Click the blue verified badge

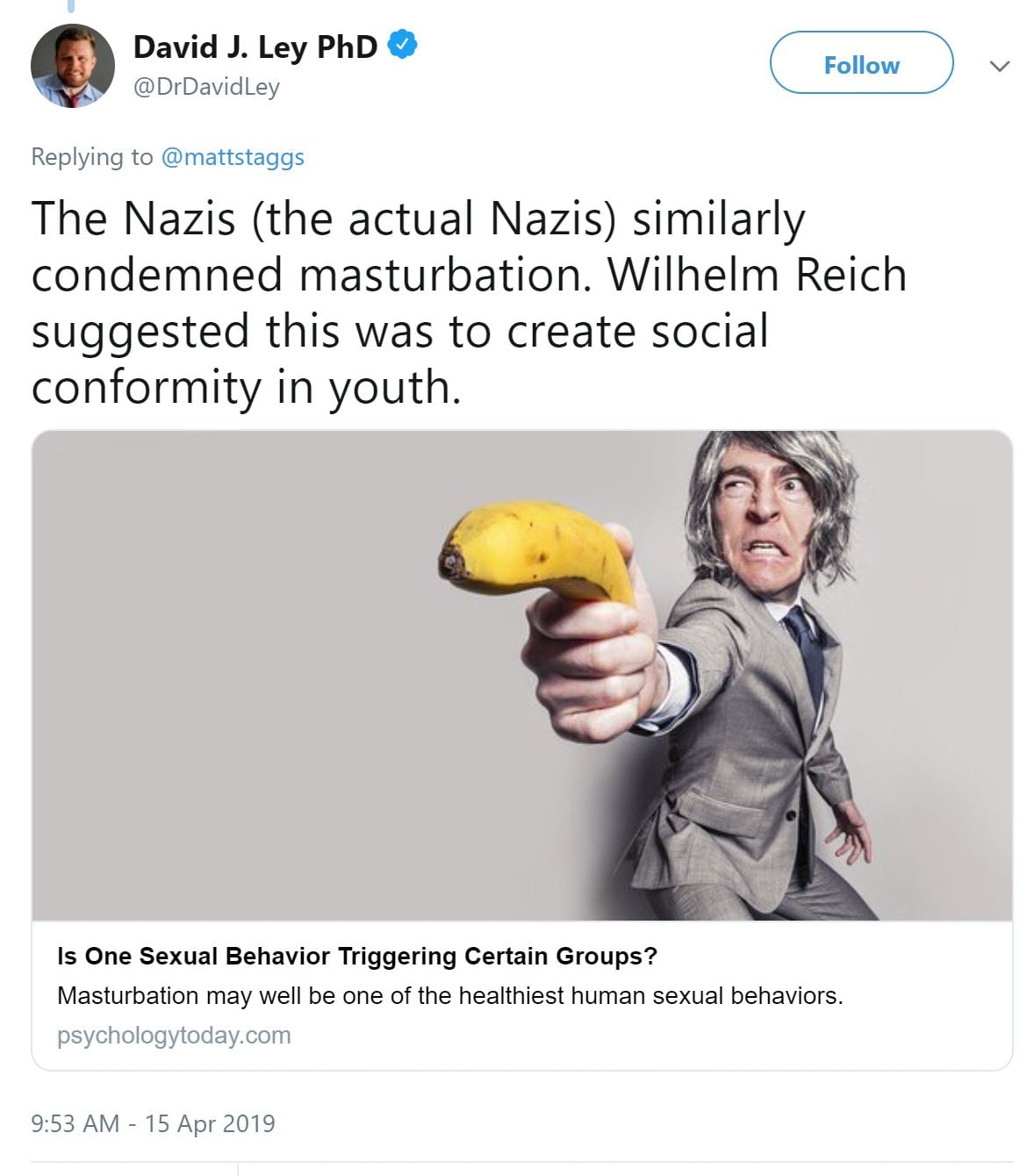(x=402, y=46)
